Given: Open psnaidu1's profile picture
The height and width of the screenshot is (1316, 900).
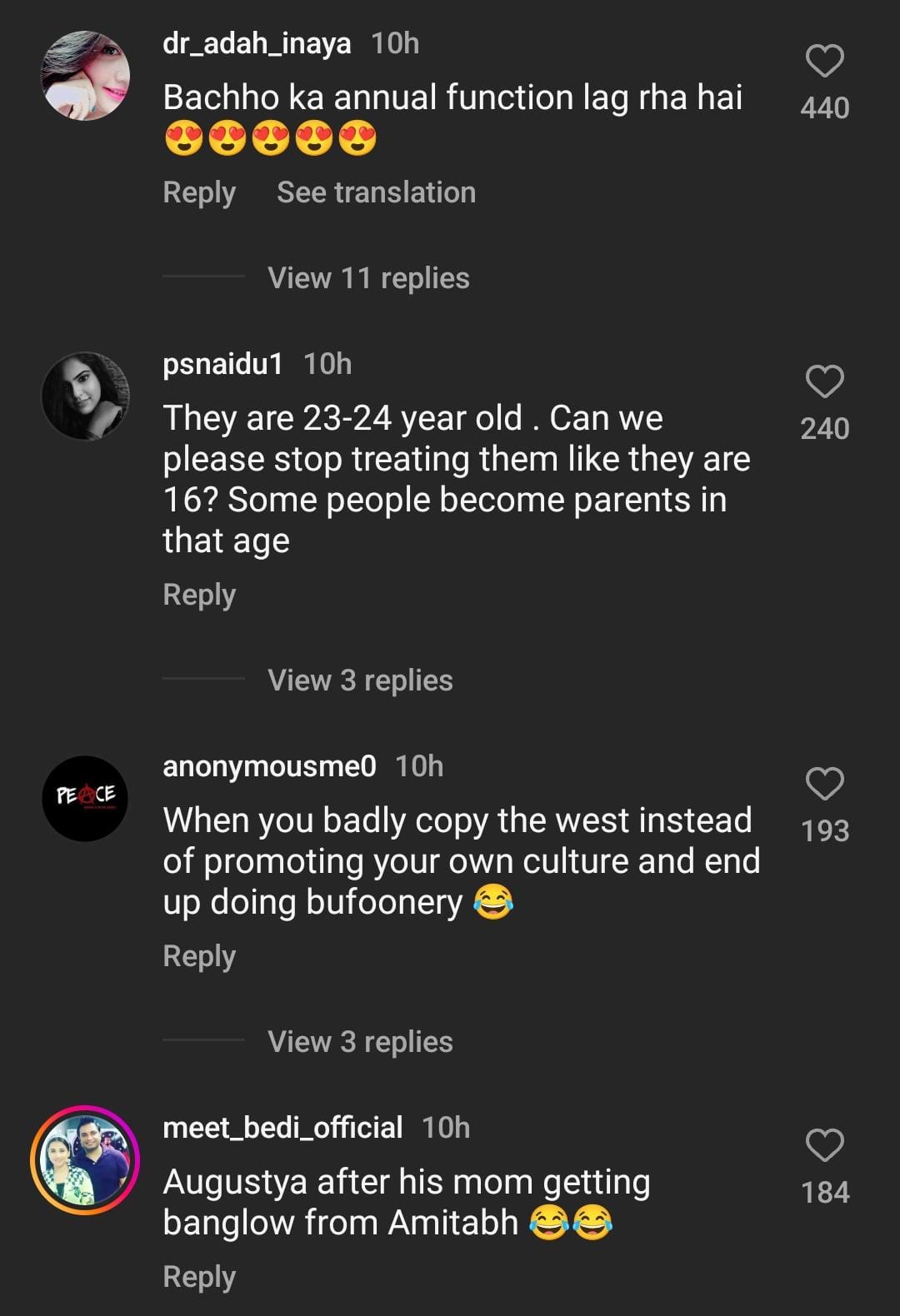Looking at the screenshot, I should point(86,396).
